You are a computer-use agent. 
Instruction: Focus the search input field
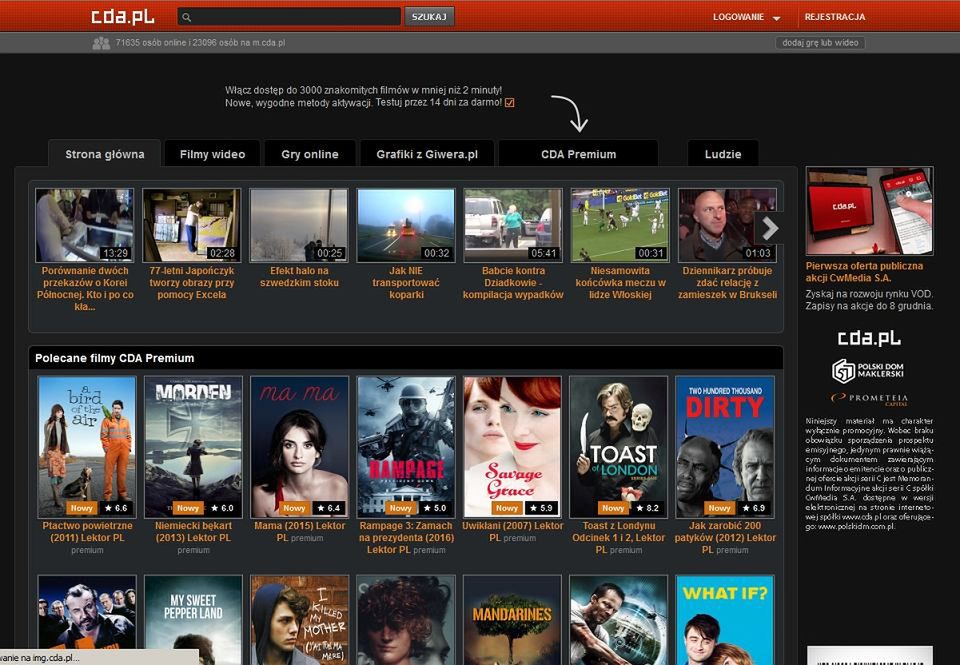coord(289,17)
